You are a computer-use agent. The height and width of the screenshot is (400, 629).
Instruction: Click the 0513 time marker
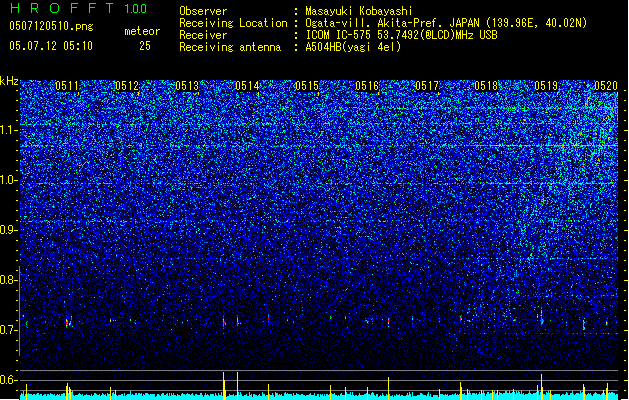pyautogui.click(x=187, y=86)
